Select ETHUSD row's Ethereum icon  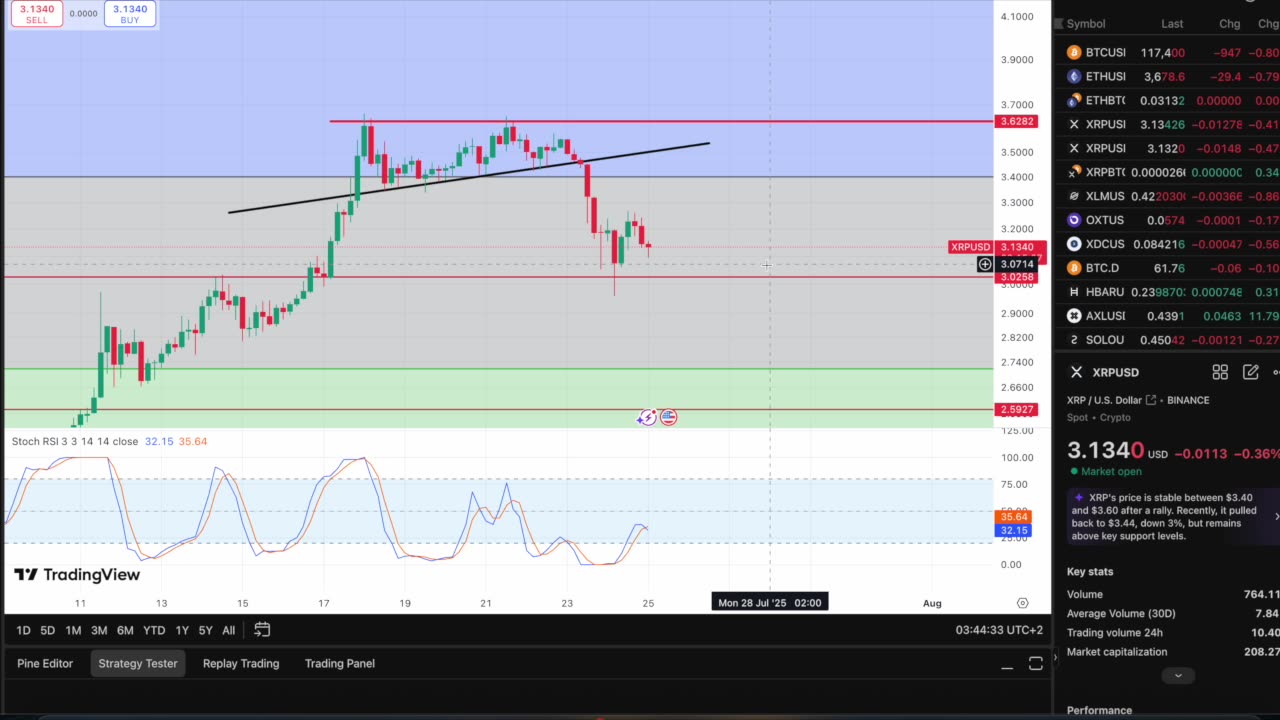pyautogui.click(x=1074, y=76)
